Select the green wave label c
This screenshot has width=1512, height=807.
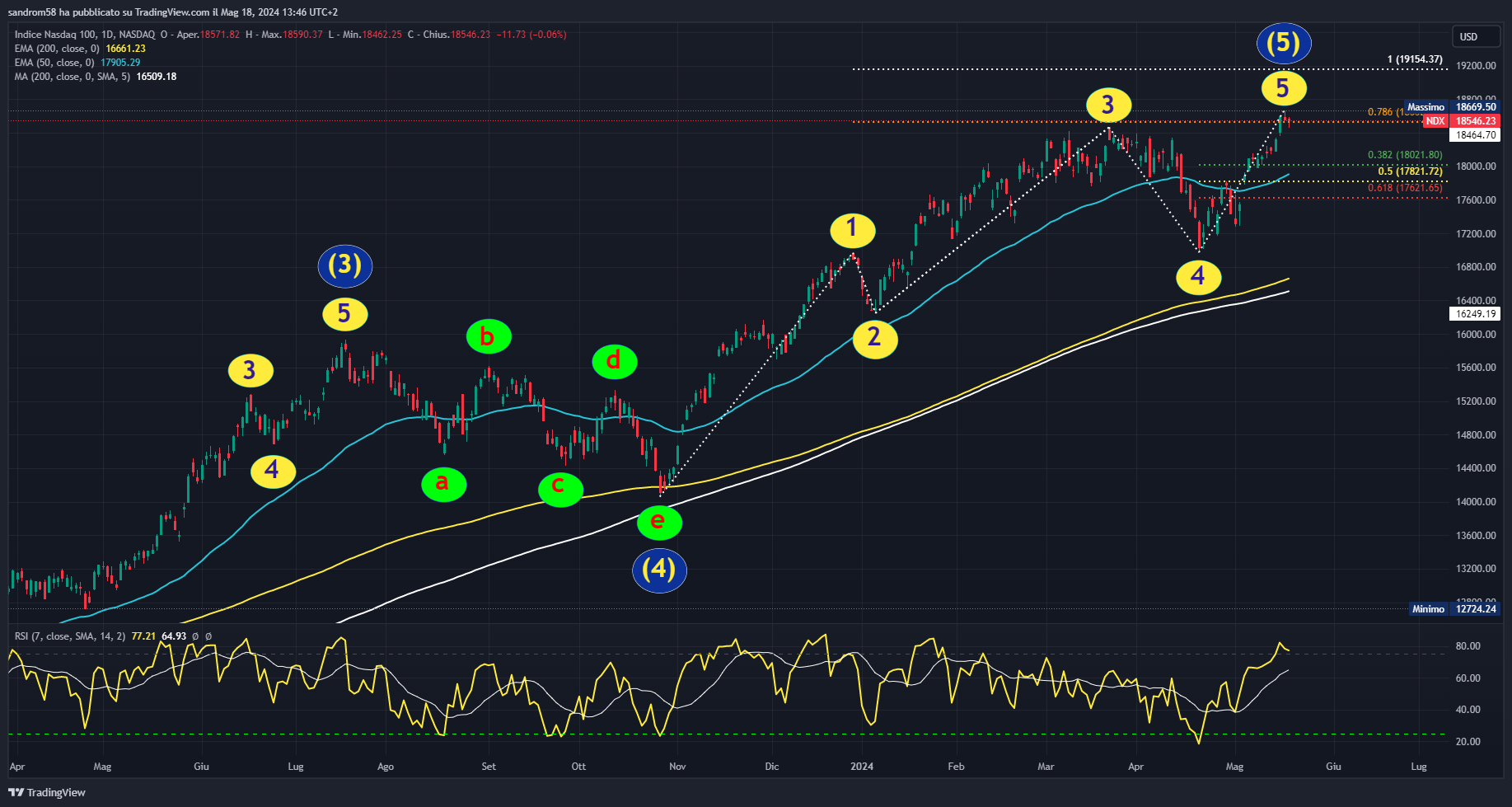point(559,488)
